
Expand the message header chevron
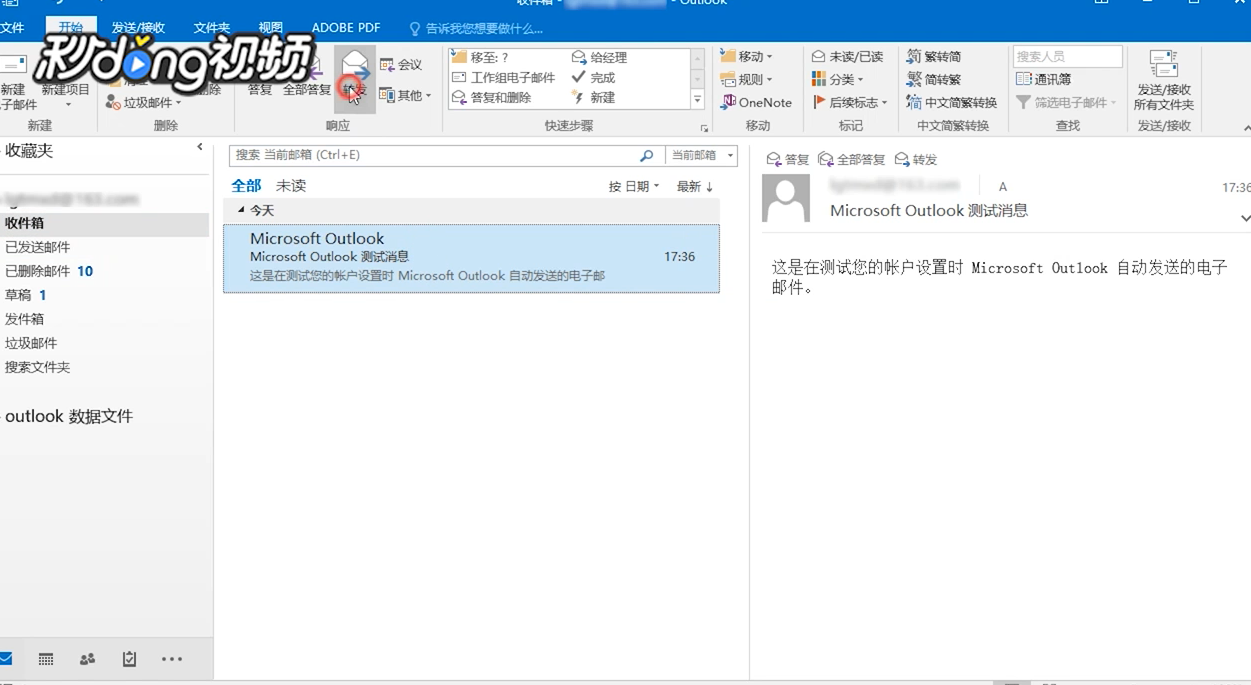tap(1245, 218)
